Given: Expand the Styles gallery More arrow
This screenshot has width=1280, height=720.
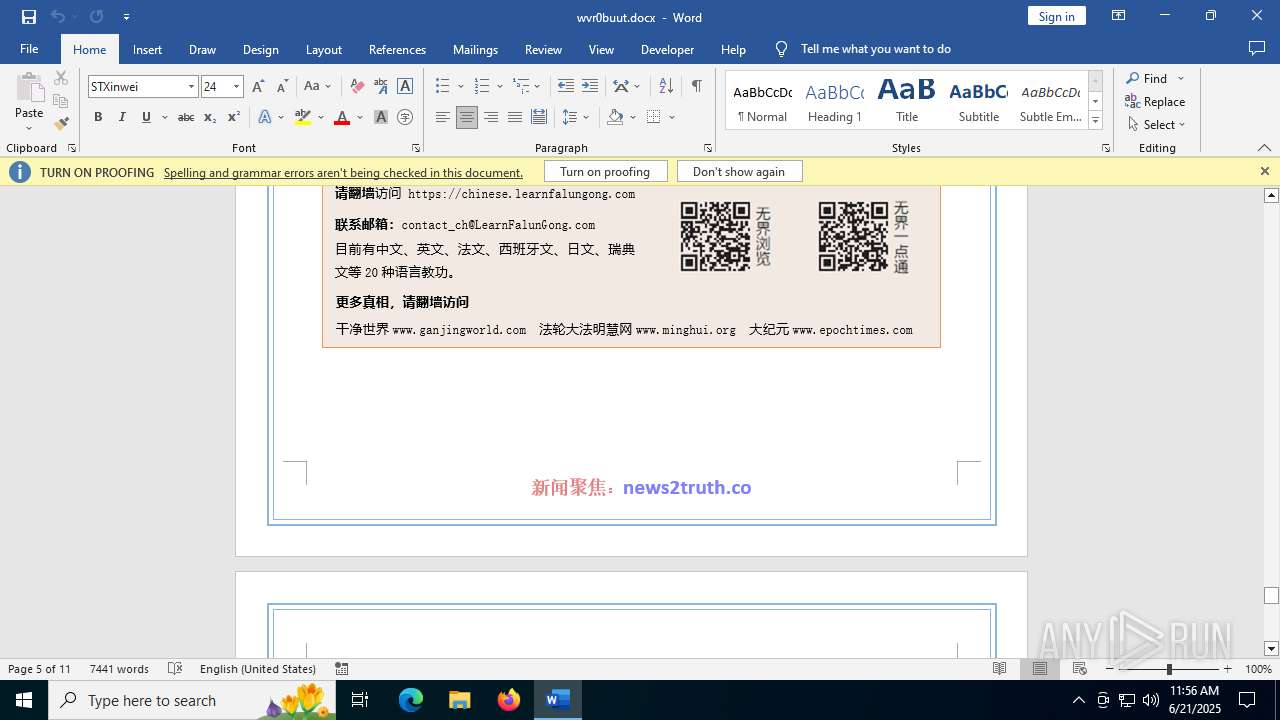Looking at the screenshot, I should (x=1096, y=121).
